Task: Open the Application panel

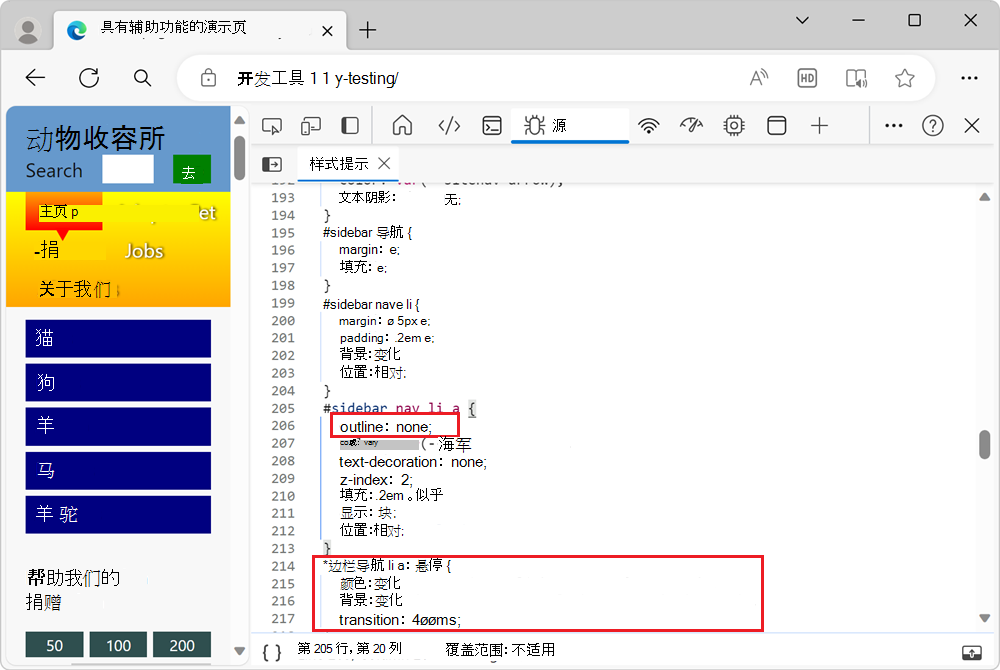Action: [x=777, y=126]
